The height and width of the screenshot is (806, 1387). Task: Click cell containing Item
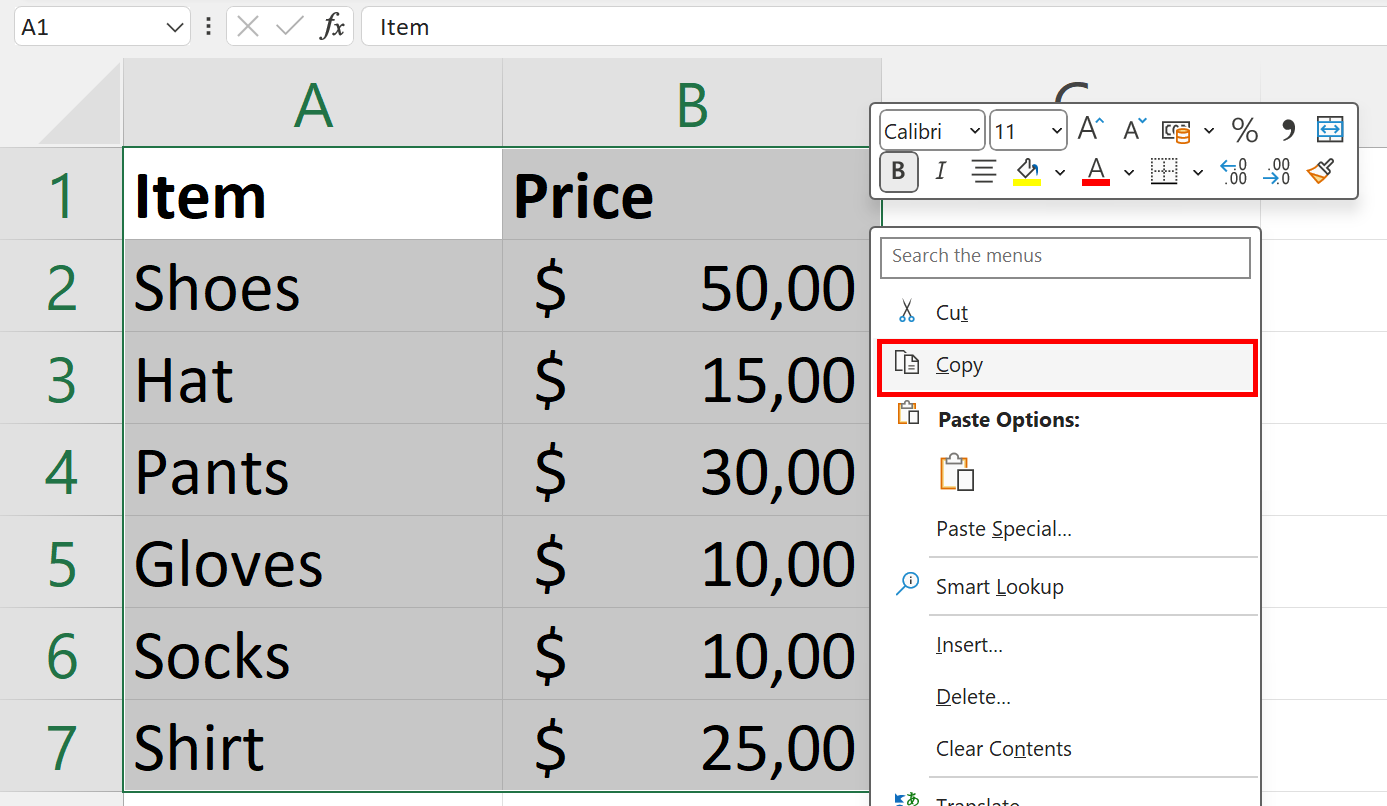click(313, 194)
